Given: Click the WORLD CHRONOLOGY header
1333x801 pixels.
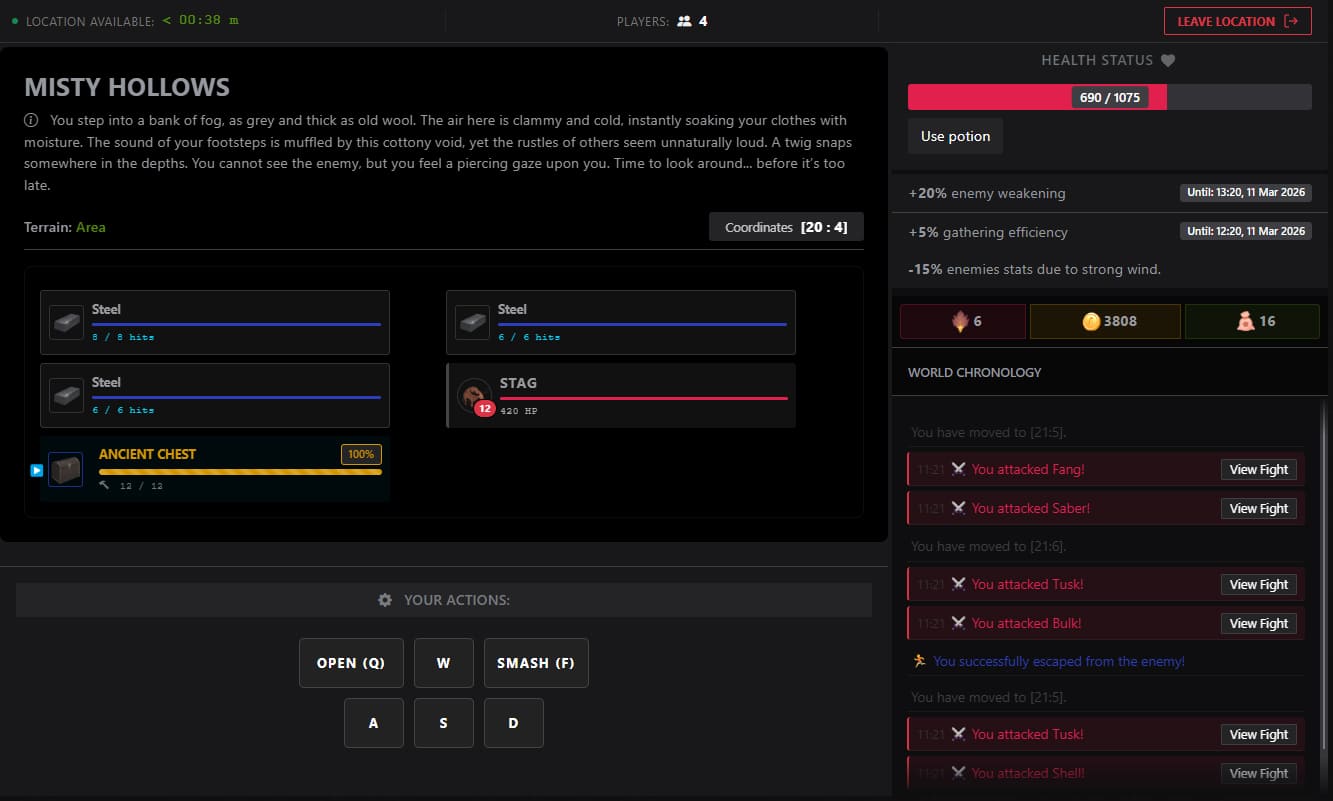Looking at the screenshot, I should click(975, 372).
